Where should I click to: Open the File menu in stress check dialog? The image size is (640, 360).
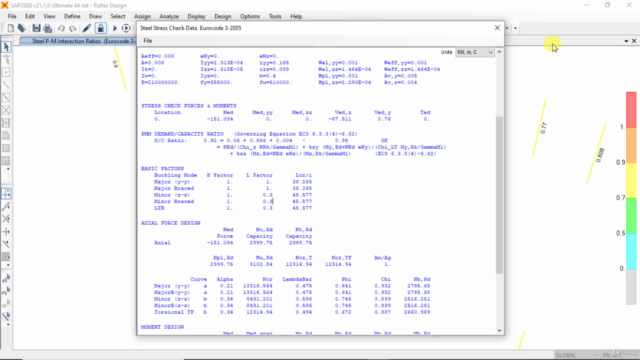pos(148,41)
